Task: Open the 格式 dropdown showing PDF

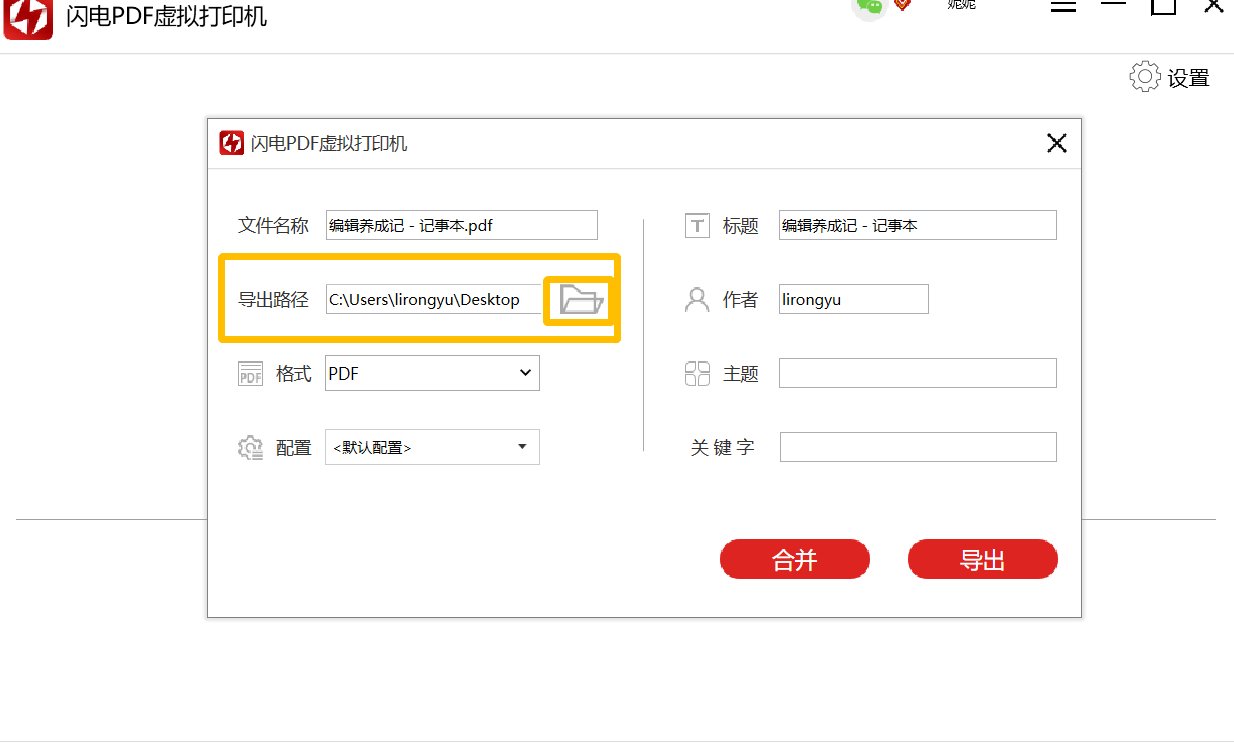Action: (x=432, y=372)
